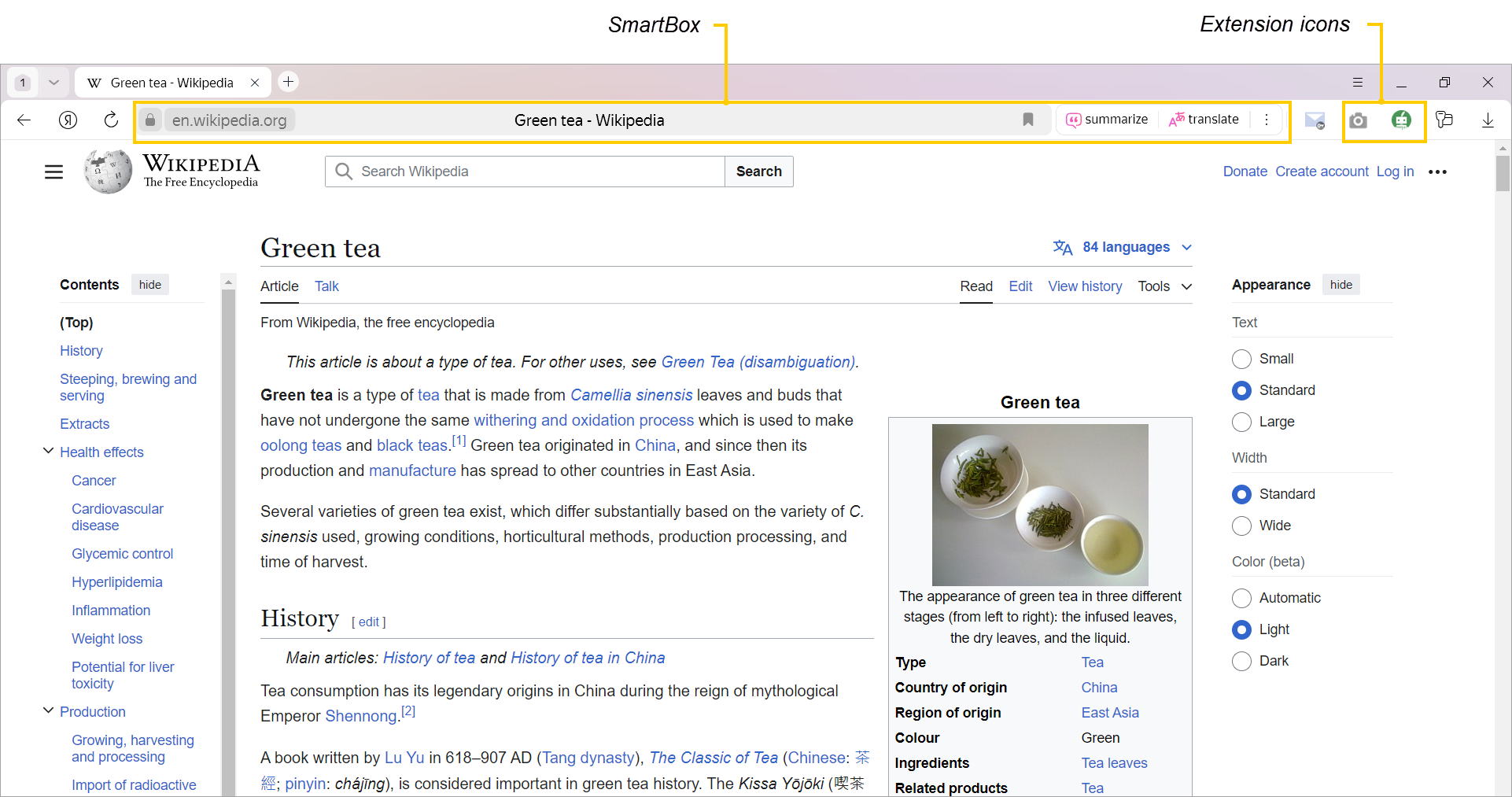This screenshot has width=1512, height=797.
Task: Open the downloads arrow icon
Action: (1488, 120)
